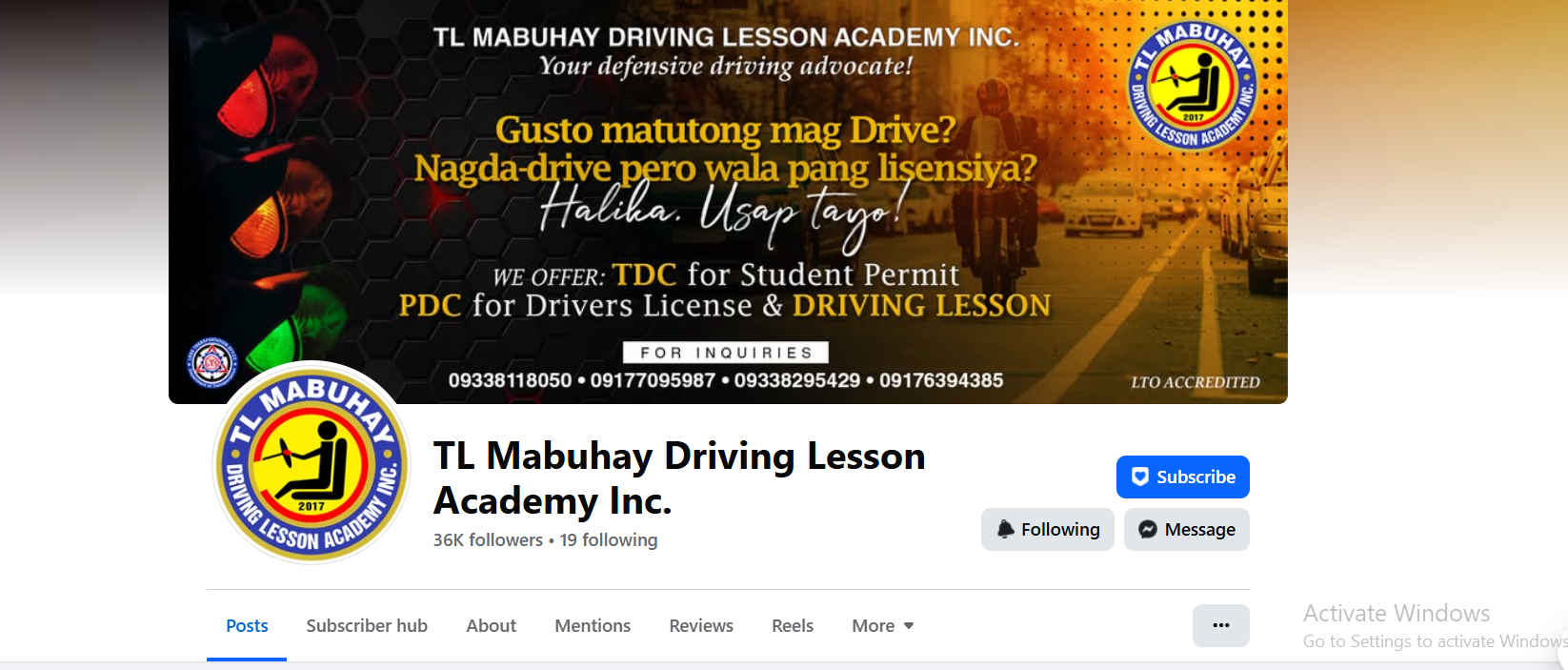Open the cover photo banner
1568x670 pixels.
728,201
